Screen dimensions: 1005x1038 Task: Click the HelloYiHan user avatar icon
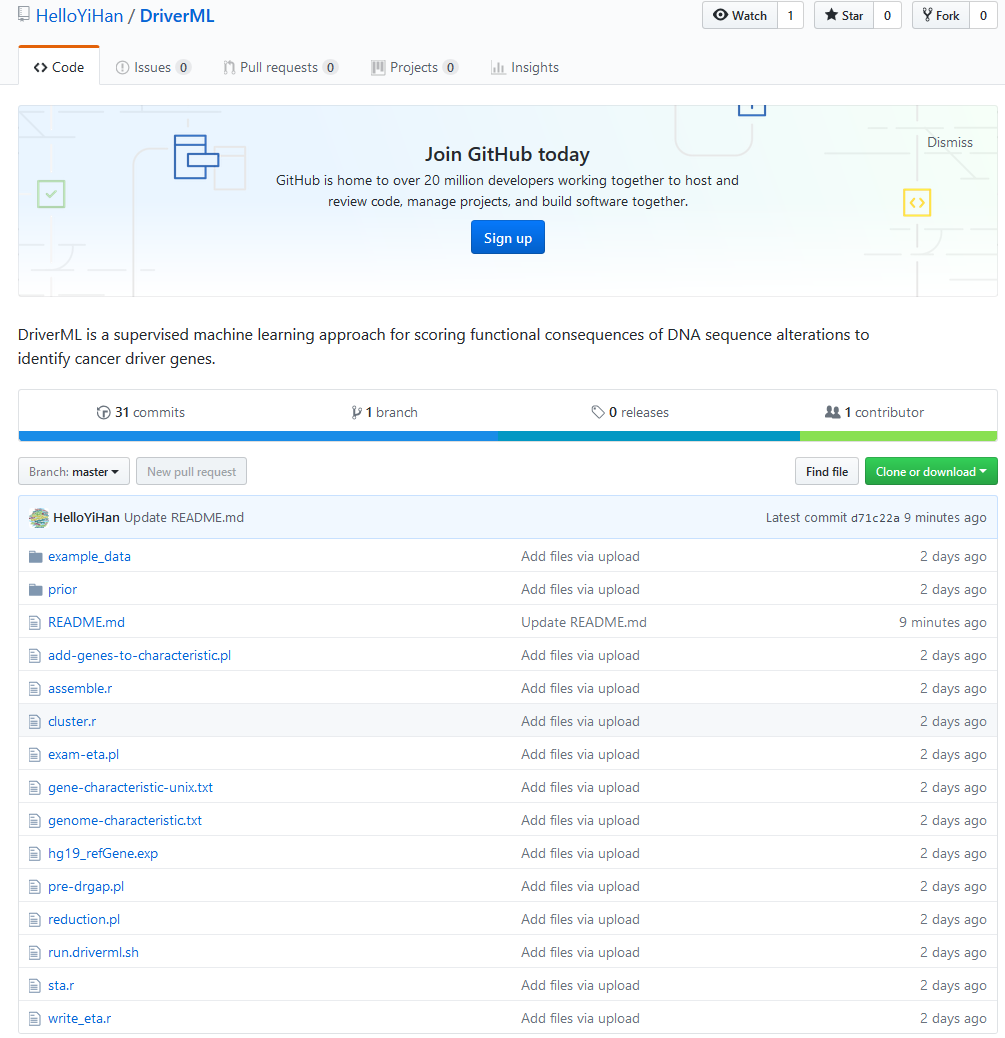[39, 518]
